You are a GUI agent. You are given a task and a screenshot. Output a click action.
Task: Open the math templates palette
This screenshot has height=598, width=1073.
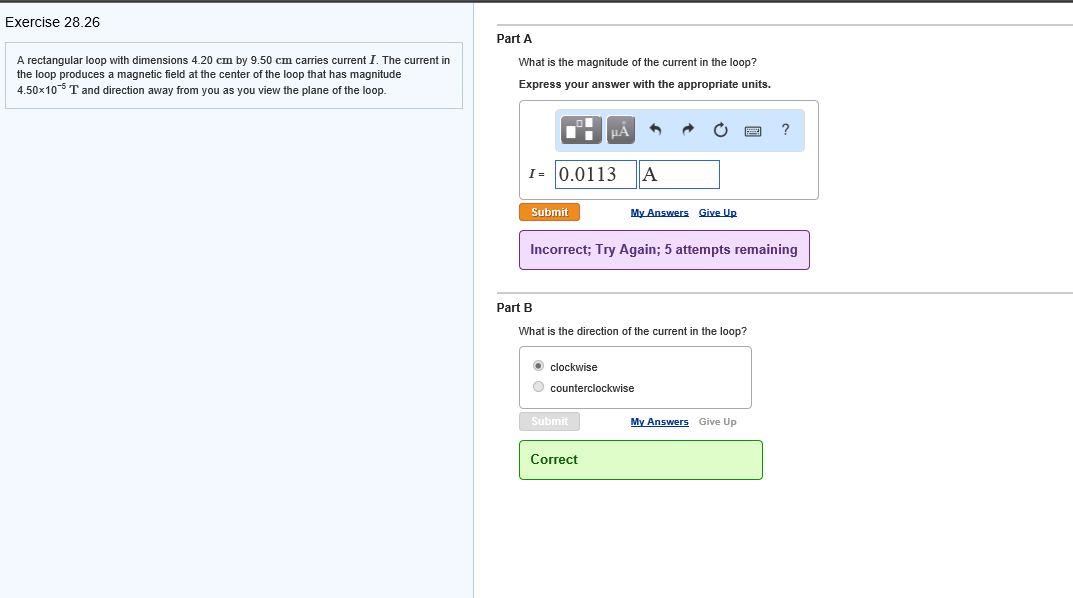coord(579,129)
